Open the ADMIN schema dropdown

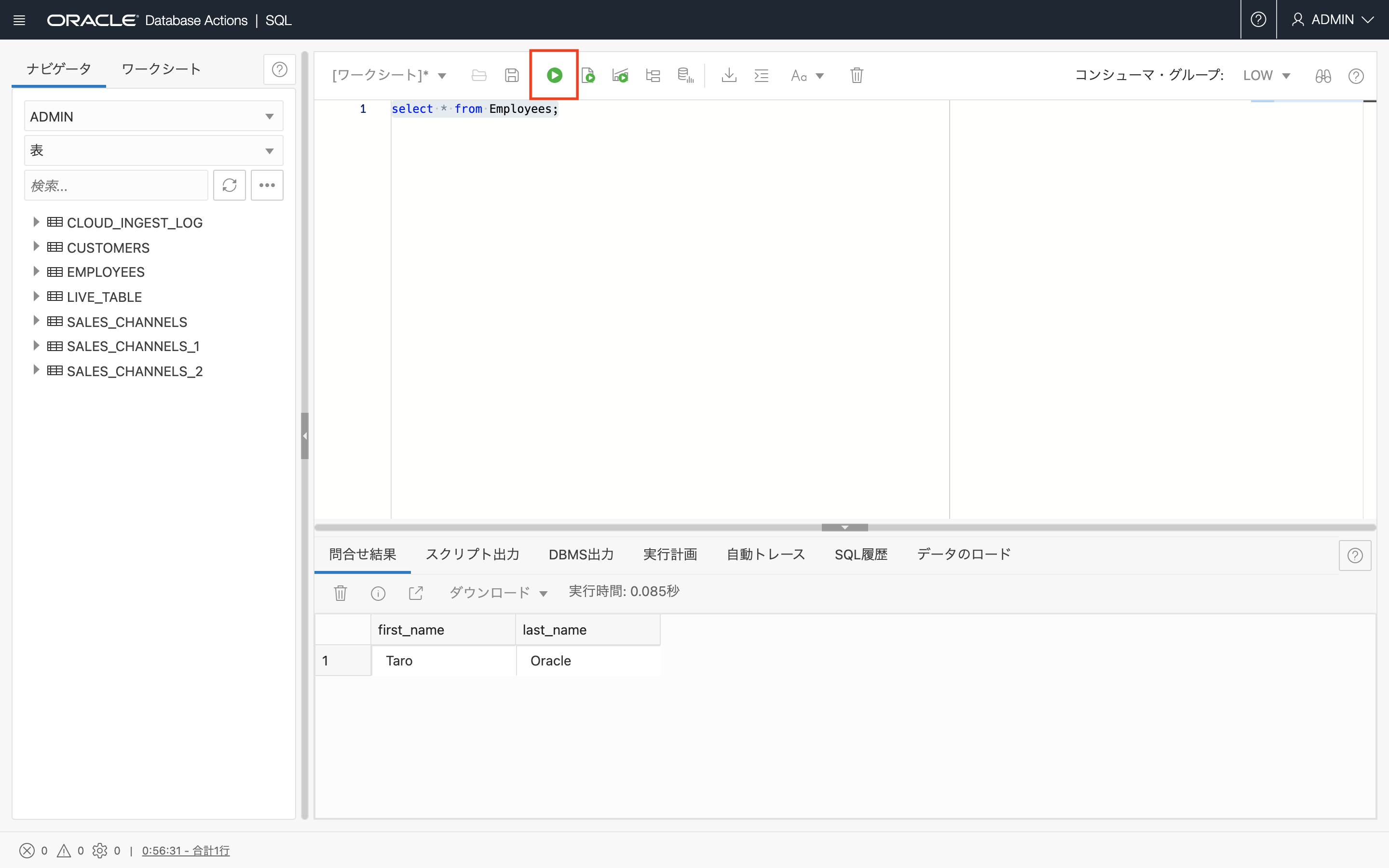coord(153,117)
